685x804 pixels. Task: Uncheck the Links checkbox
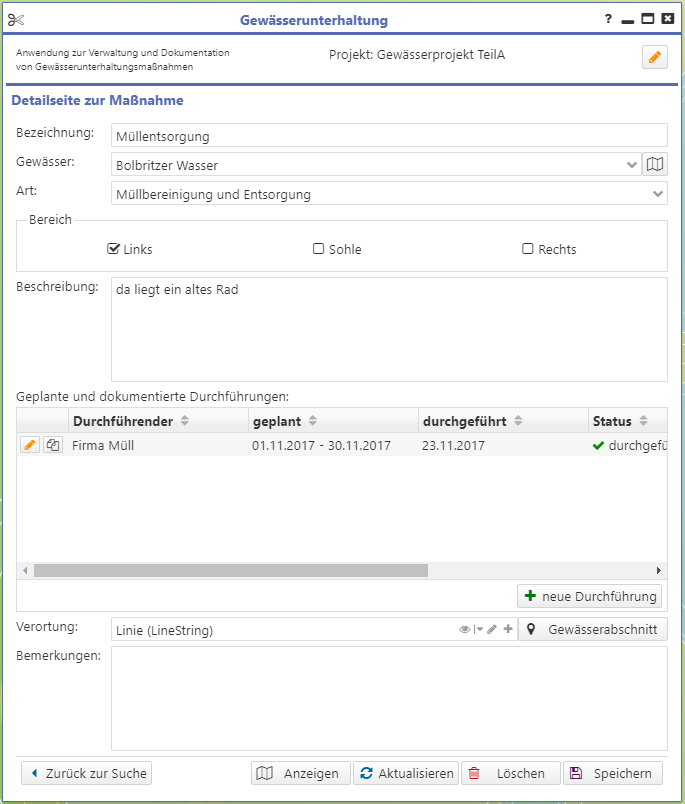pyautogui.click(x=113, y=249)
